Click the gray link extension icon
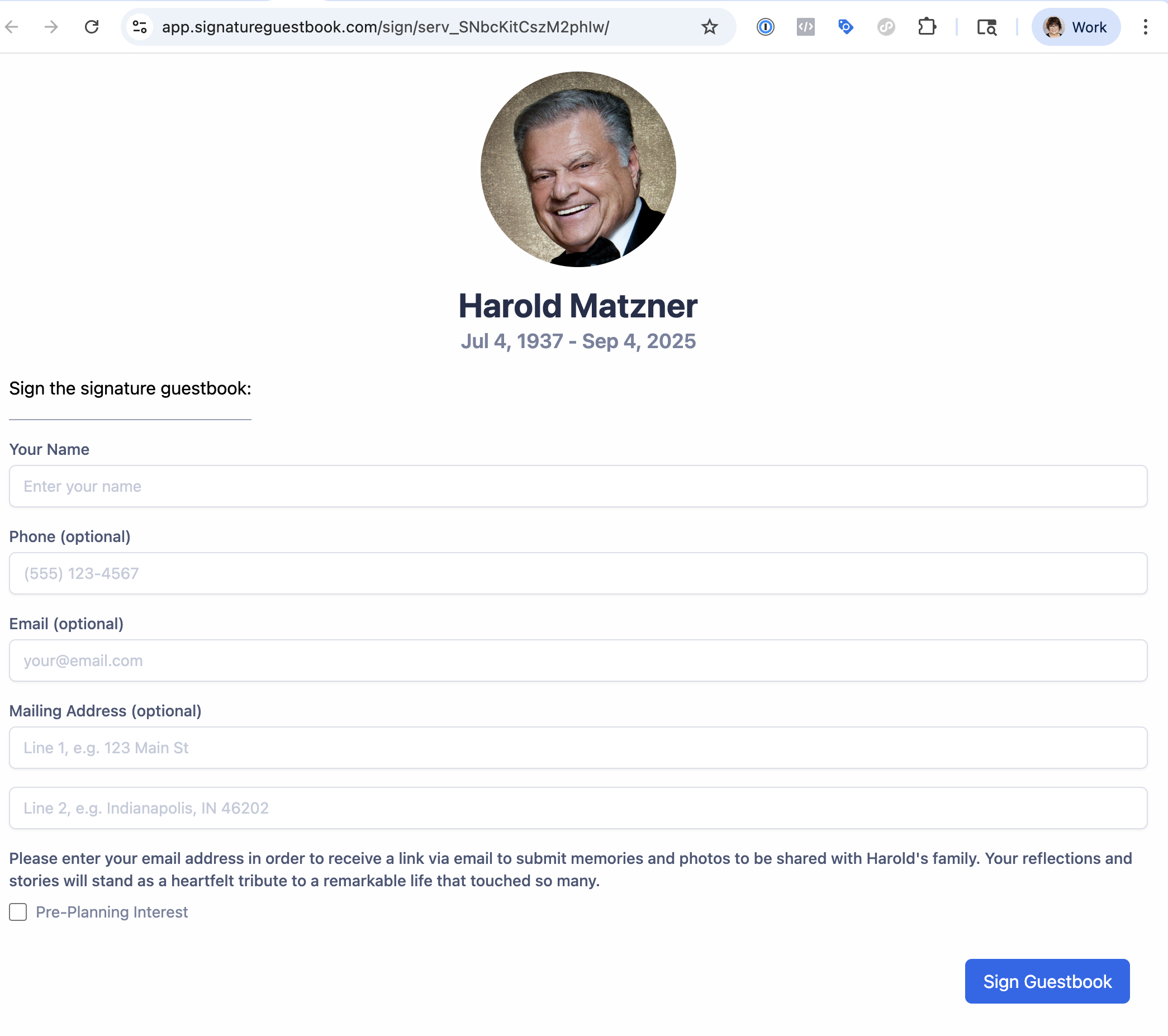The image size is (1168, 1036). tap(886, 27)
